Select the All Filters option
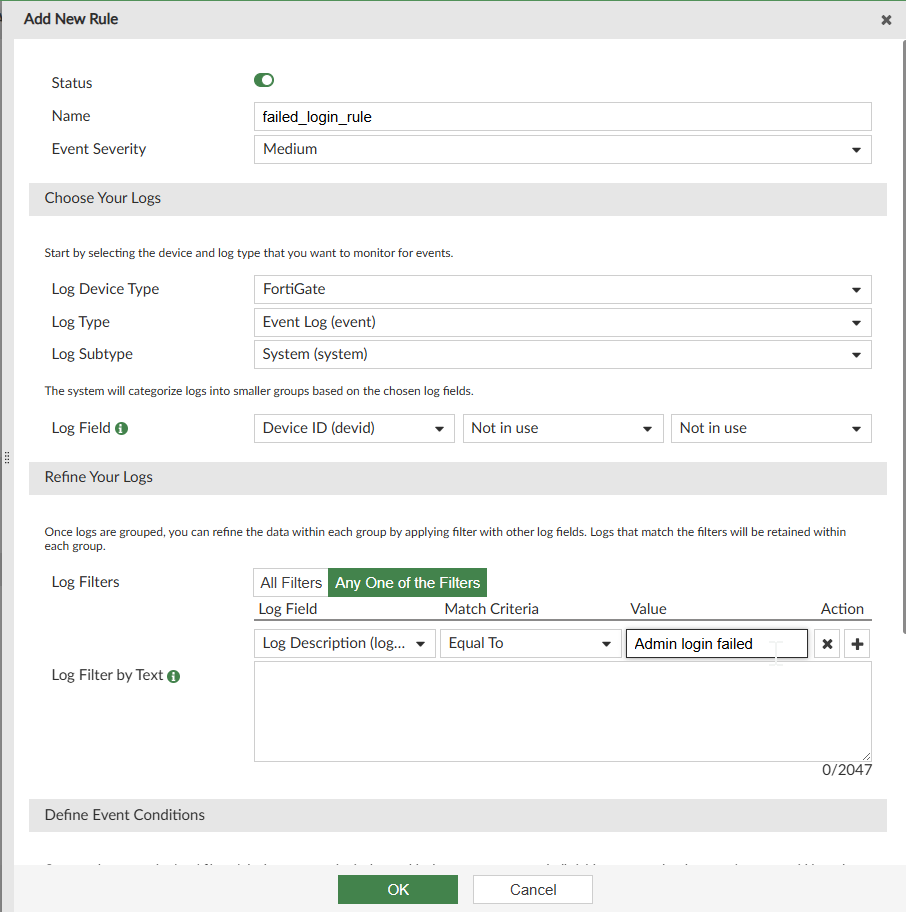This screenshot has height=912, width=906. [x=291, y=582]
